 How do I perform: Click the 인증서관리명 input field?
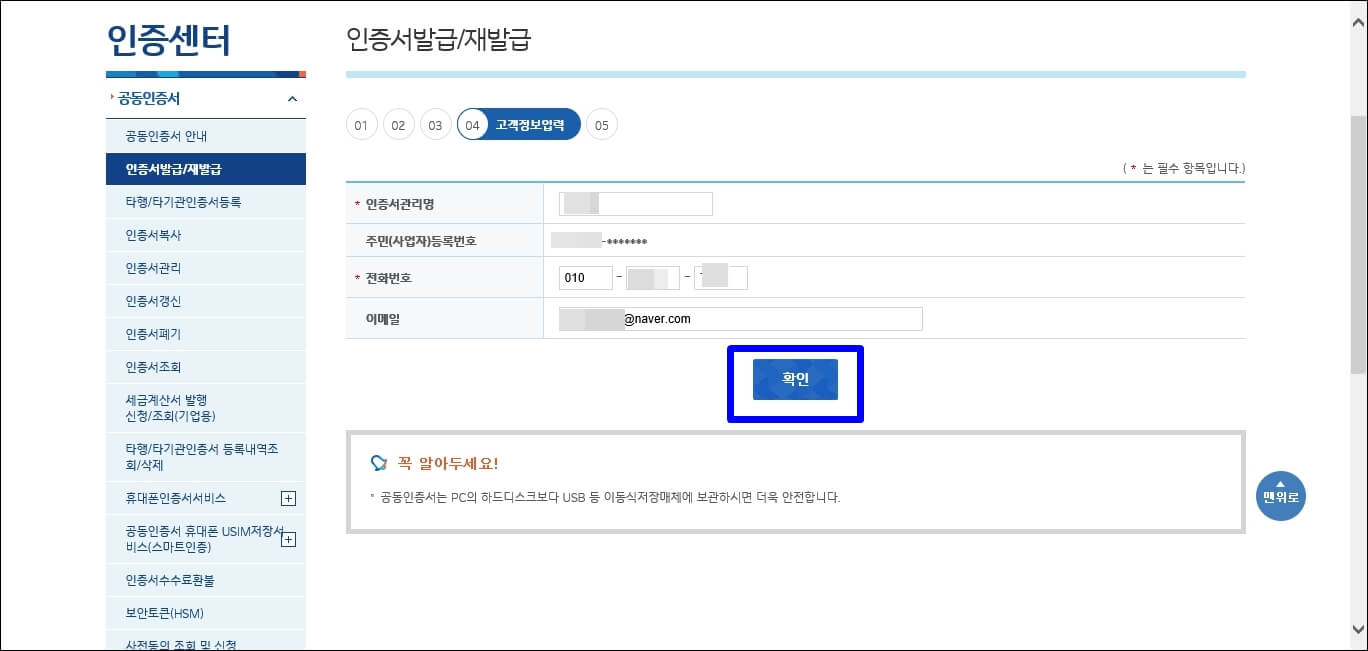pos(636,204)
